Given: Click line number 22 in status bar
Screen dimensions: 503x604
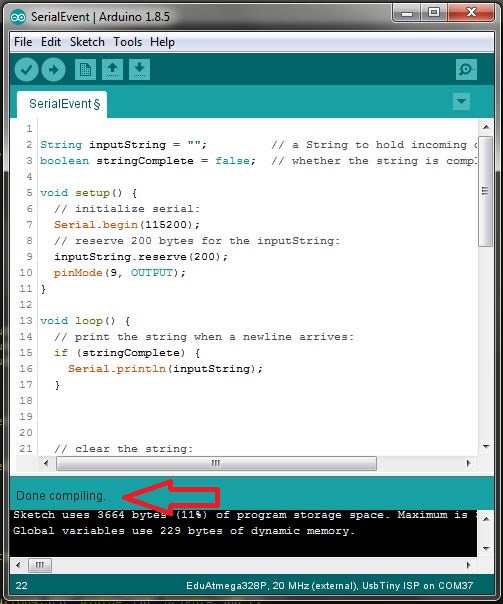Looking at the screenshot, I should (22, 586).
